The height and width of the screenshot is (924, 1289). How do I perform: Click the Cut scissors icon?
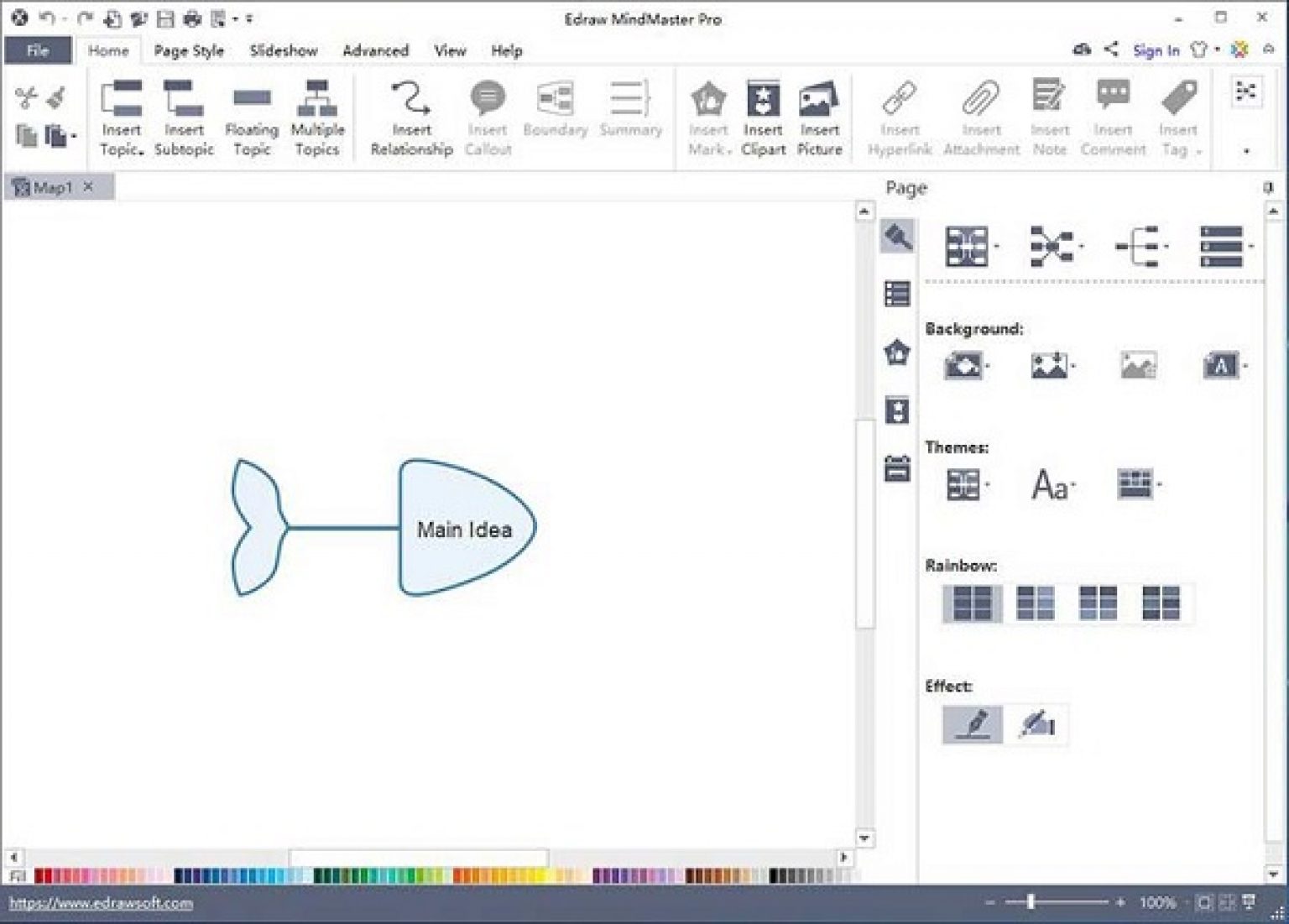(x=26, y=97)
